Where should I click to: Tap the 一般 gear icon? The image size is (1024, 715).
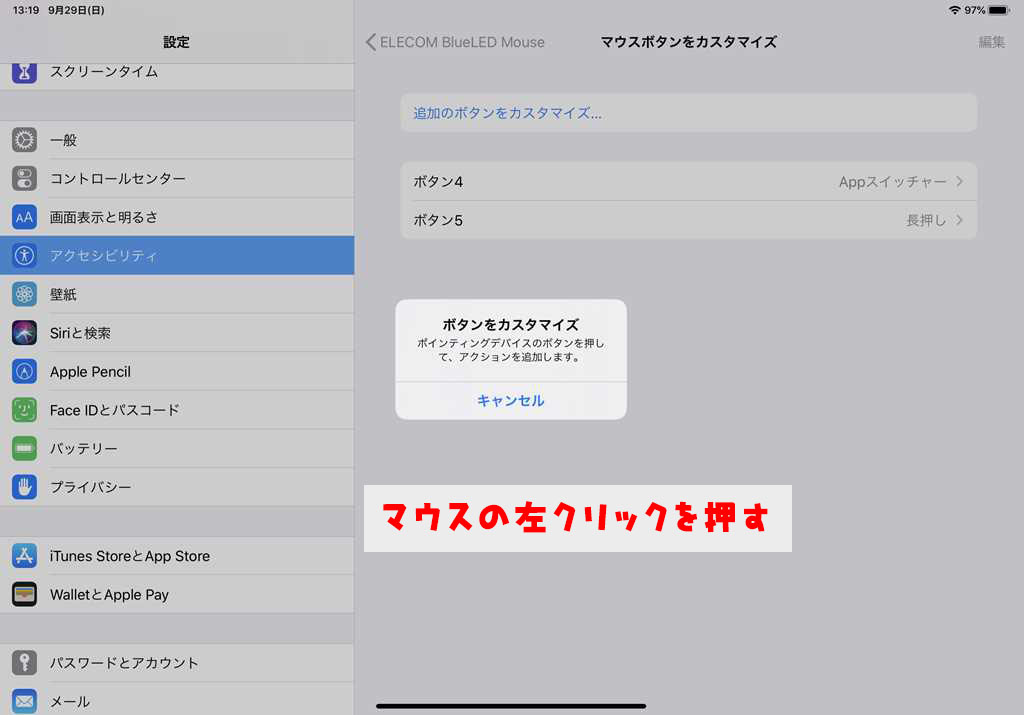pyautogui.click(x=24, y=140)
